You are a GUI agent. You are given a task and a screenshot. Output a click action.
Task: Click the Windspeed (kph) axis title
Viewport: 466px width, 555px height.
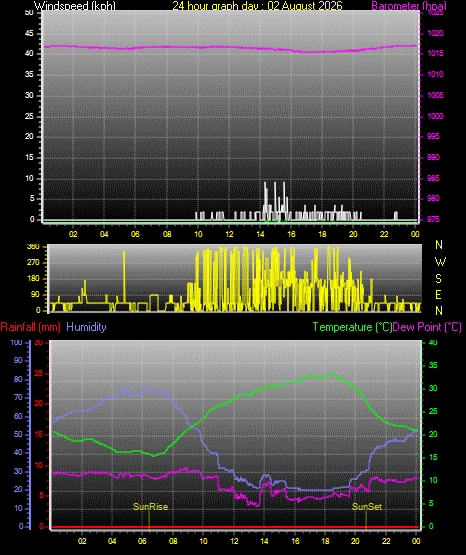[x=75, y=6]
